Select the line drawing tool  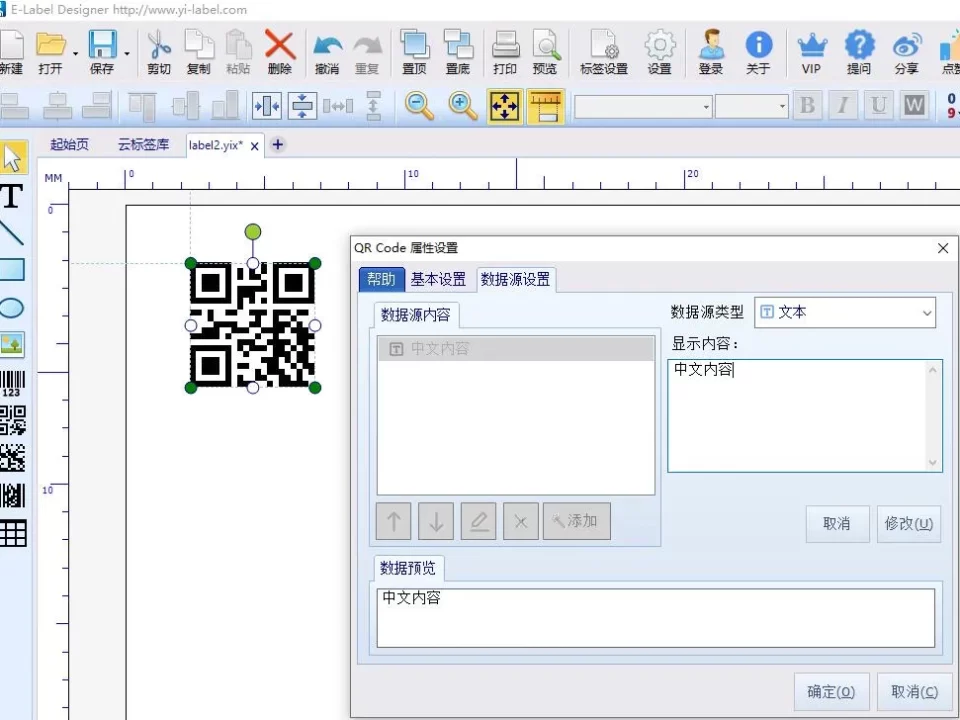click(12, 233)
